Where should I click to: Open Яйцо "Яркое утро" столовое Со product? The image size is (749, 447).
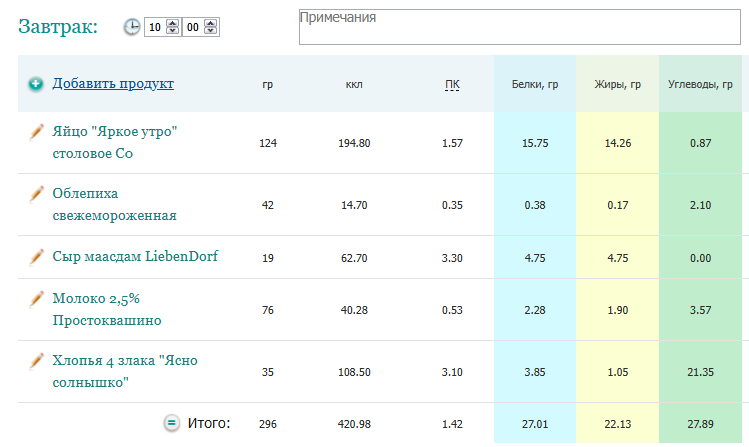click(115, 142)
